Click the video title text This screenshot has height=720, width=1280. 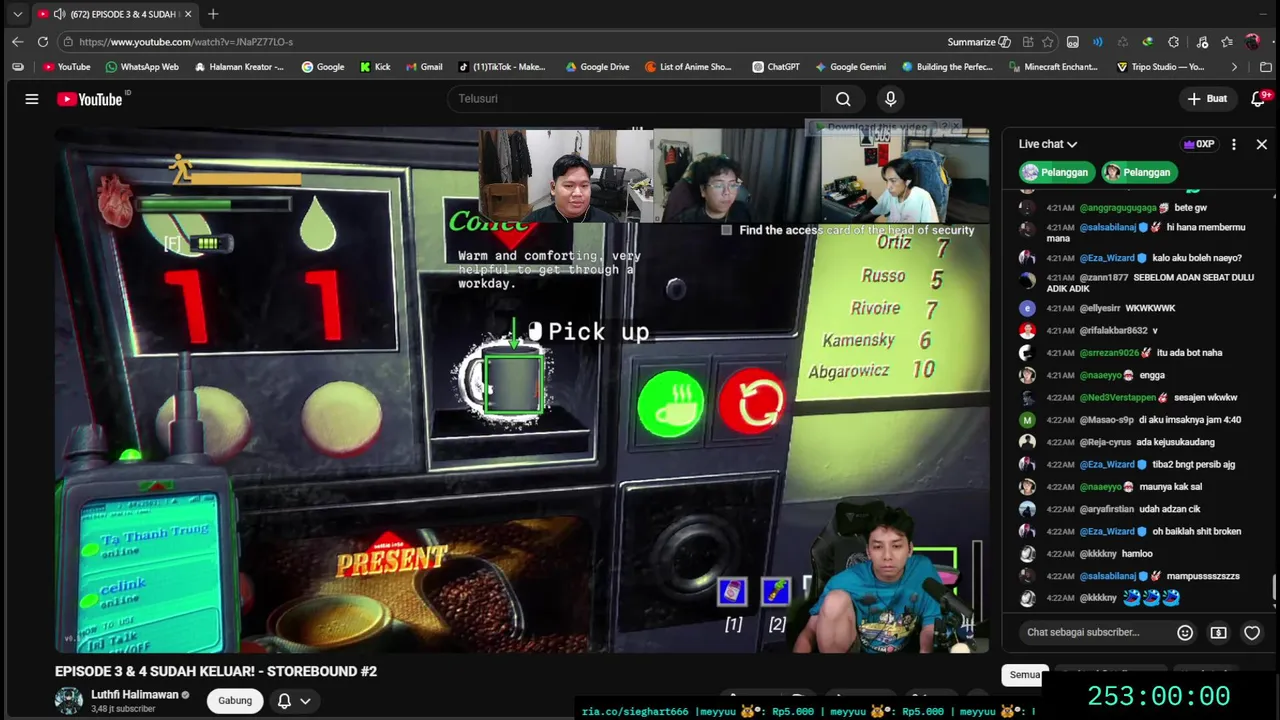[216, 671]
